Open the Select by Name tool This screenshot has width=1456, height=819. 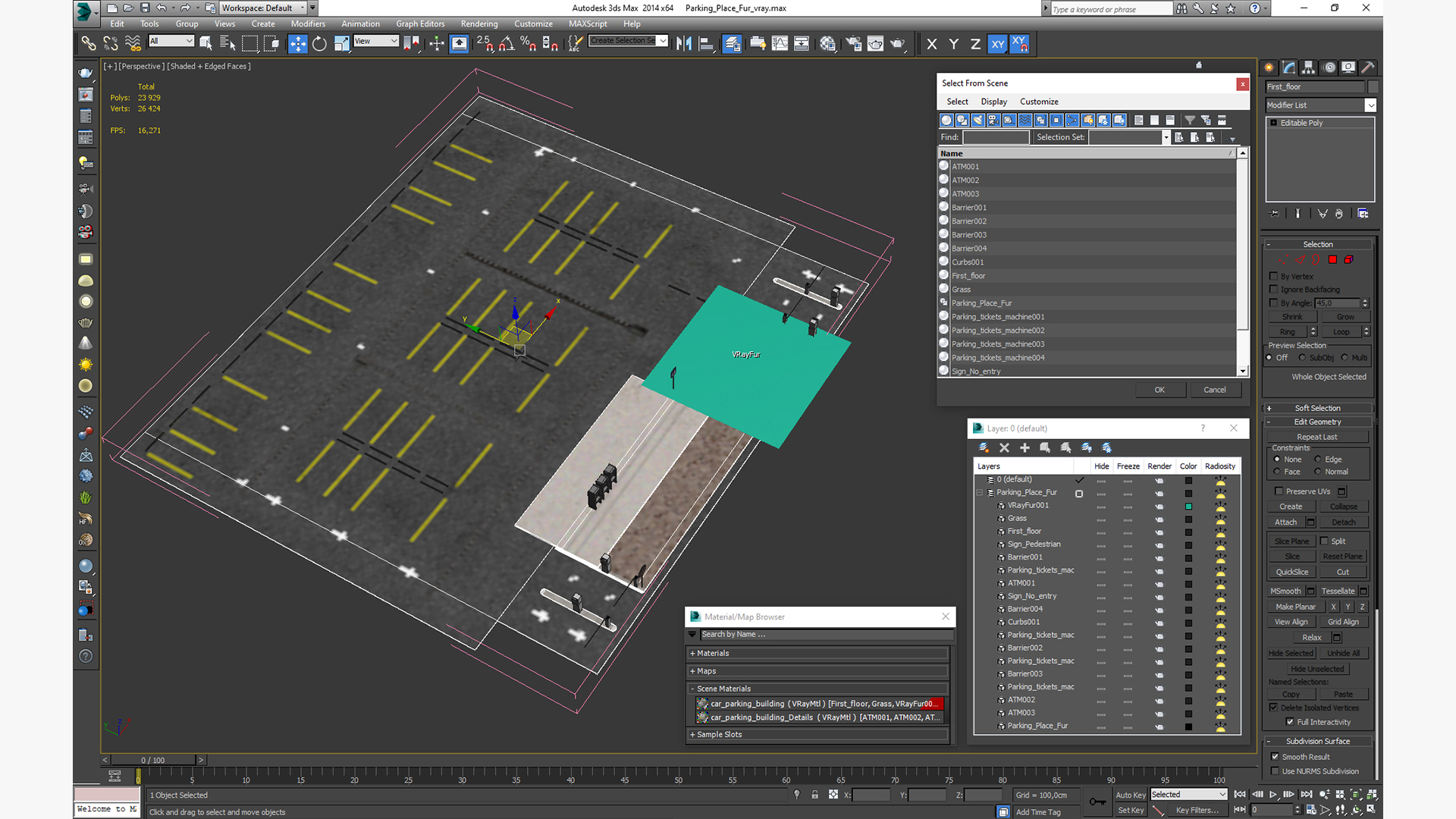pos(227,44)
